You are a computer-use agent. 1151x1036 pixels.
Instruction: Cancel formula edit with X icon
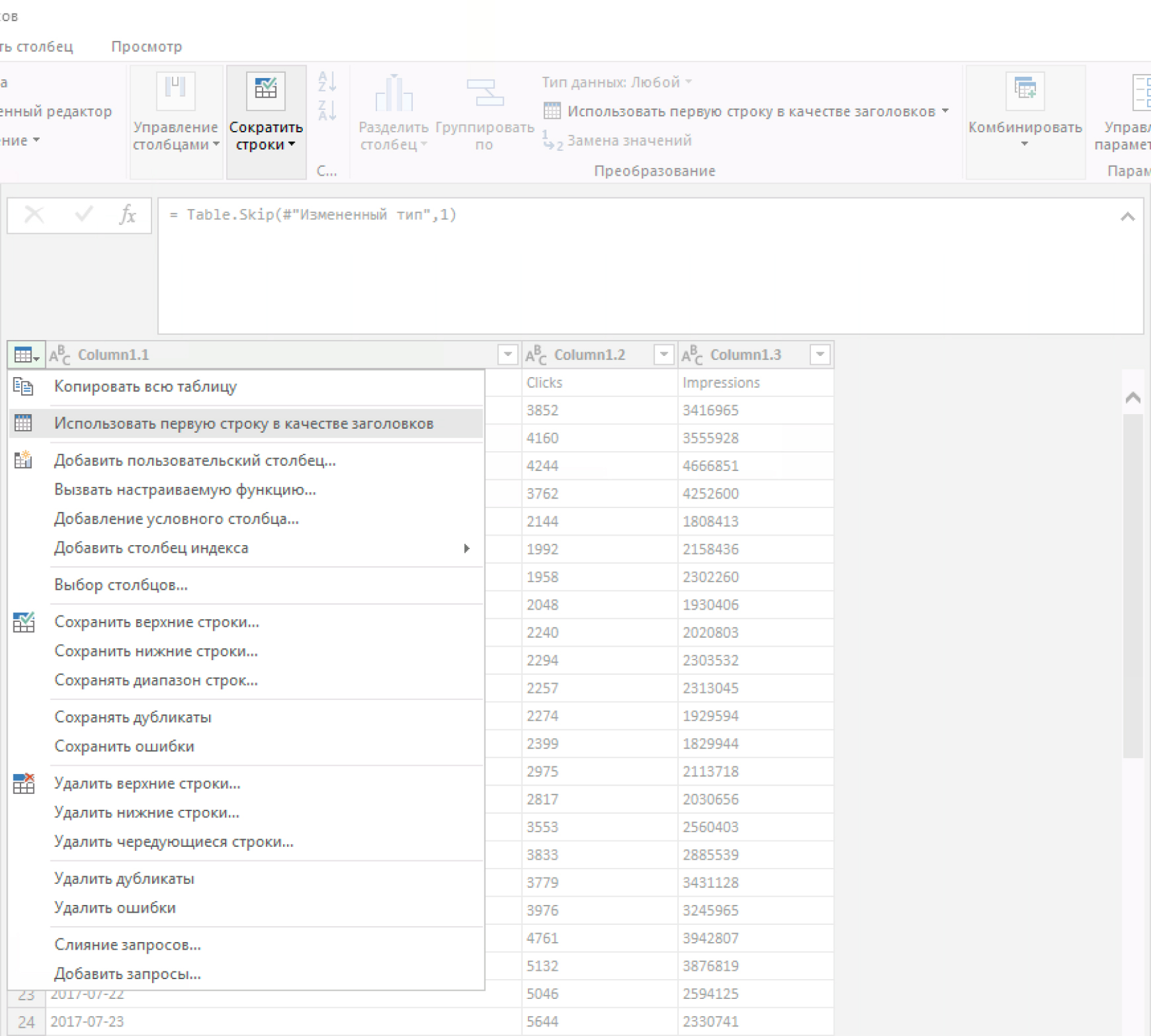point(34,215)
